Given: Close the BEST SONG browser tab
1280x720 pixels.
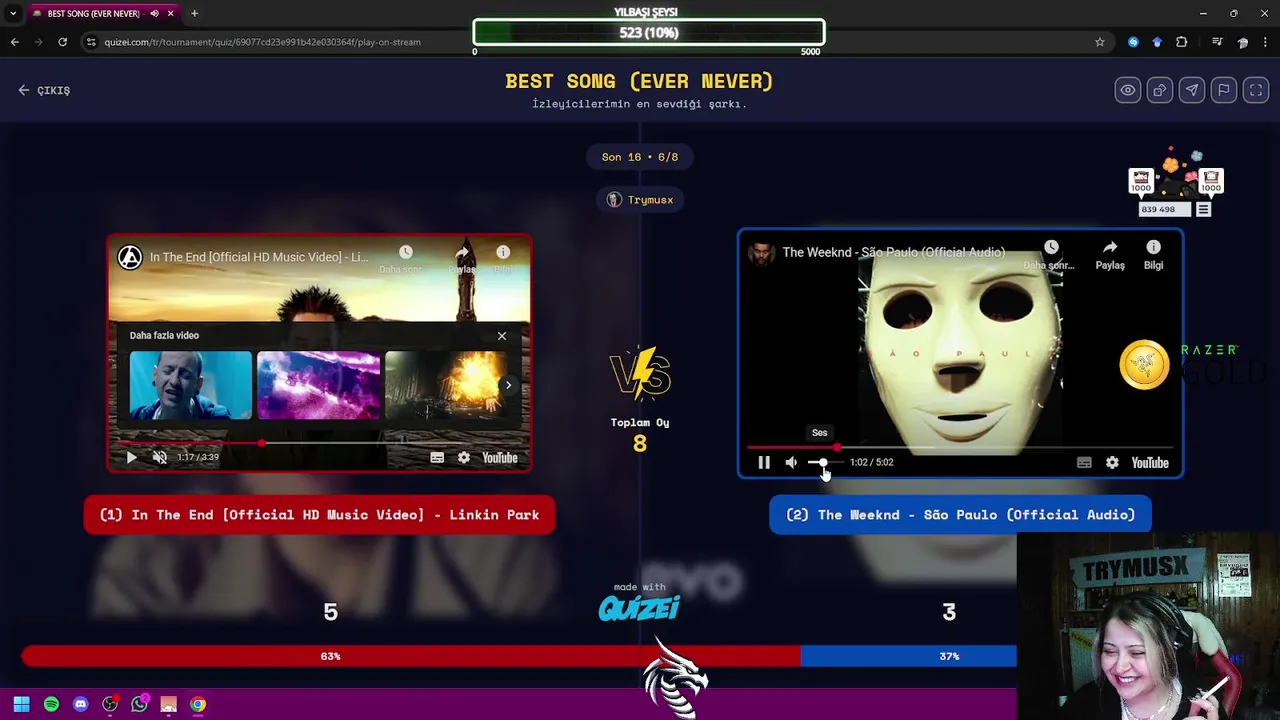Looking at the screenshot, I should pos(170,14).
